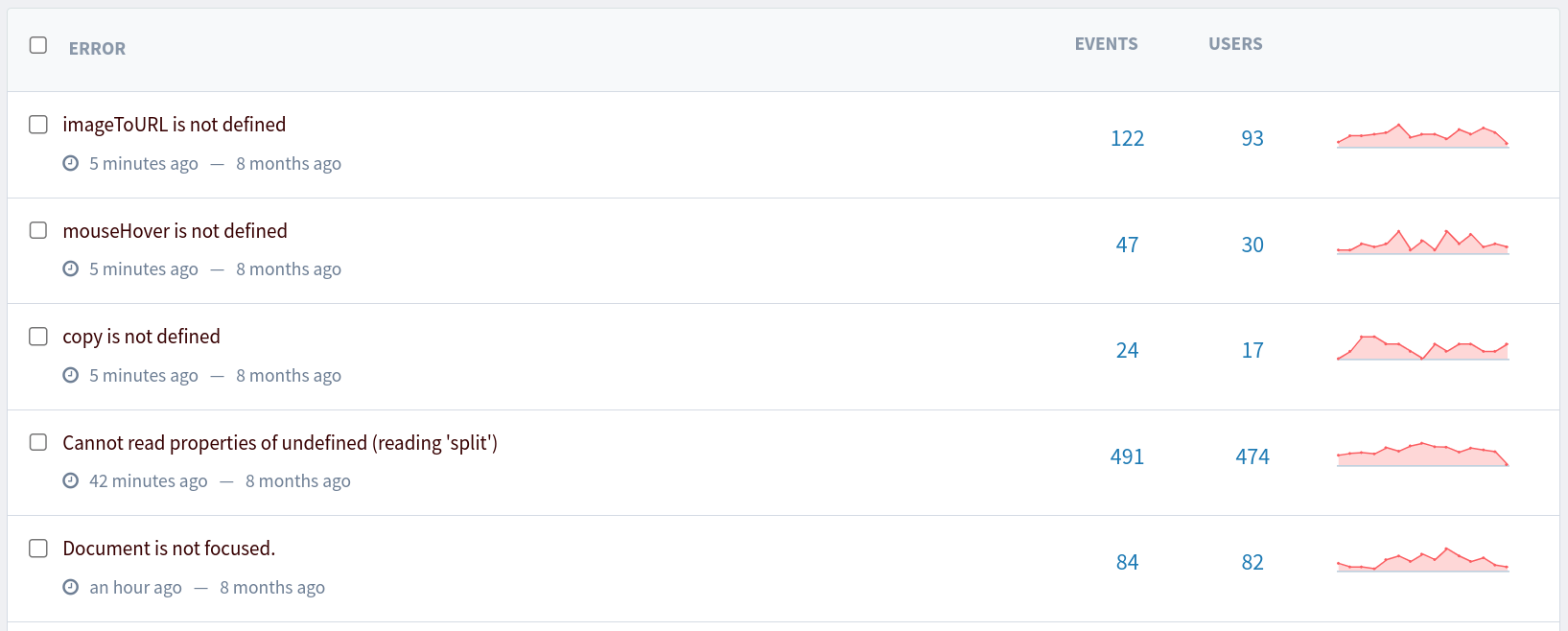Click the 491 events count link
This screenshot has width=1568, height=631.
pyautogui.click(x=1127, y=456)
